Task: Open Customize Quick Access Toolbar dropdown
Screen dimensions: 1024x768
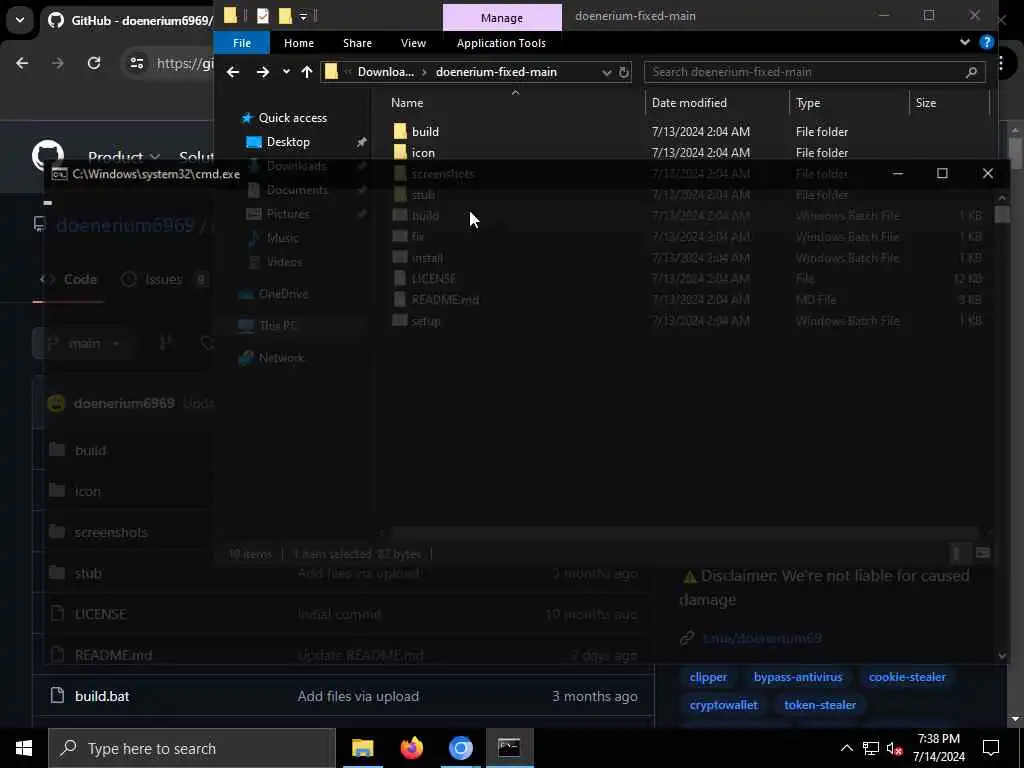Action: pos(303,16)
